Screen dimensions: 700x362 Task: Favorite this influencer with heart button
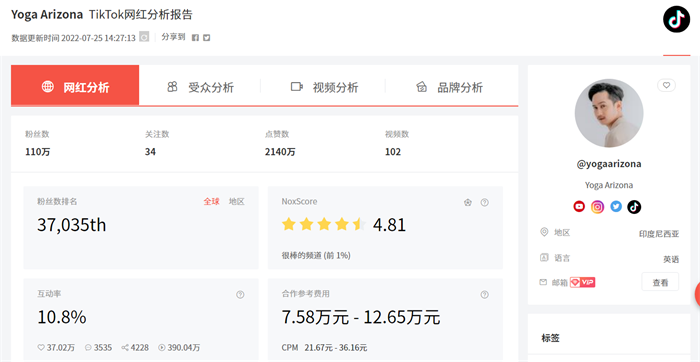tap(666, 85)
